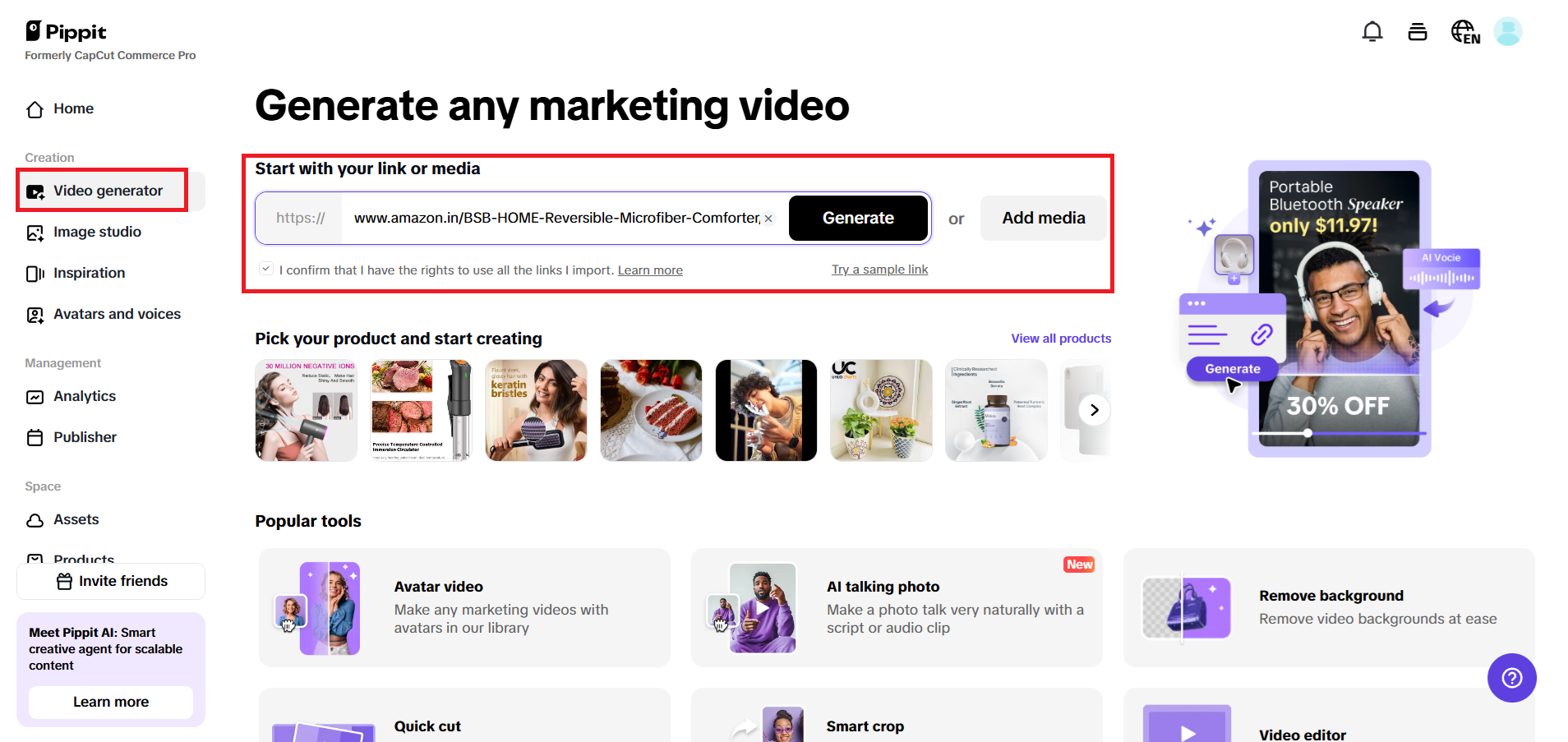
Task: Click the Publisher calendar icon
Action: coord(35,438)
